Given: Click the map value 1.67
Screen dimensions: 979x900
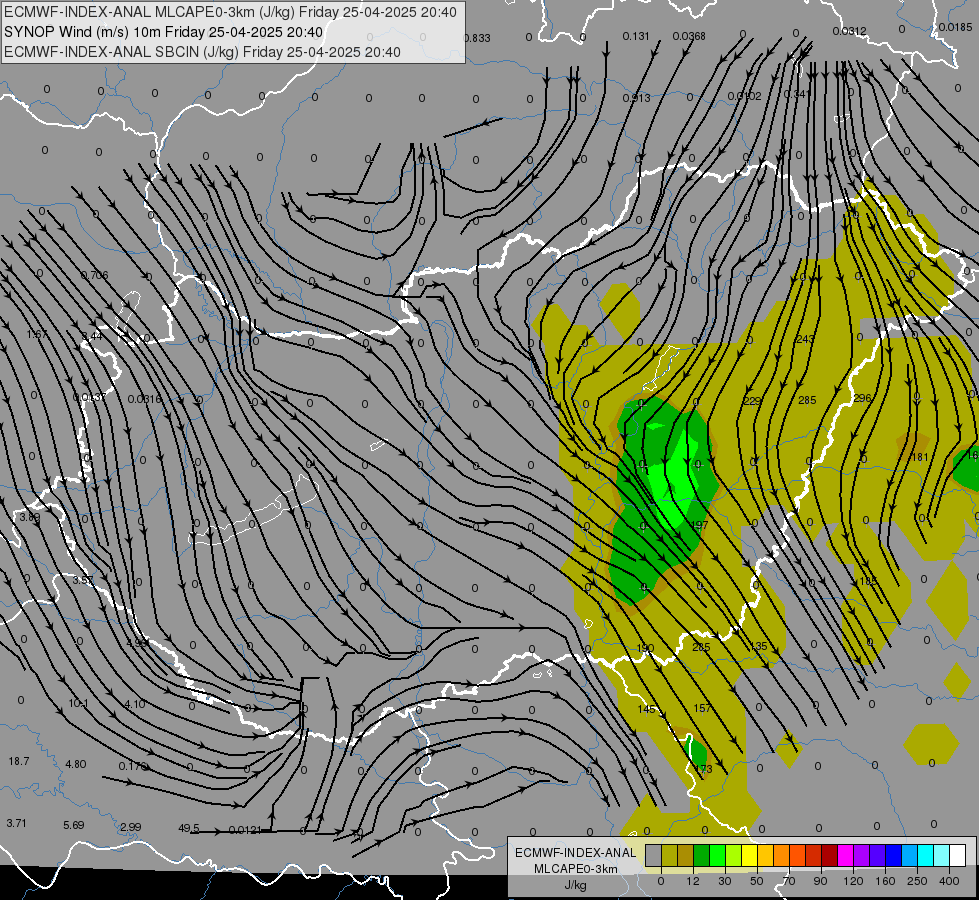Looking at the screenshot, I should (37, 335).
